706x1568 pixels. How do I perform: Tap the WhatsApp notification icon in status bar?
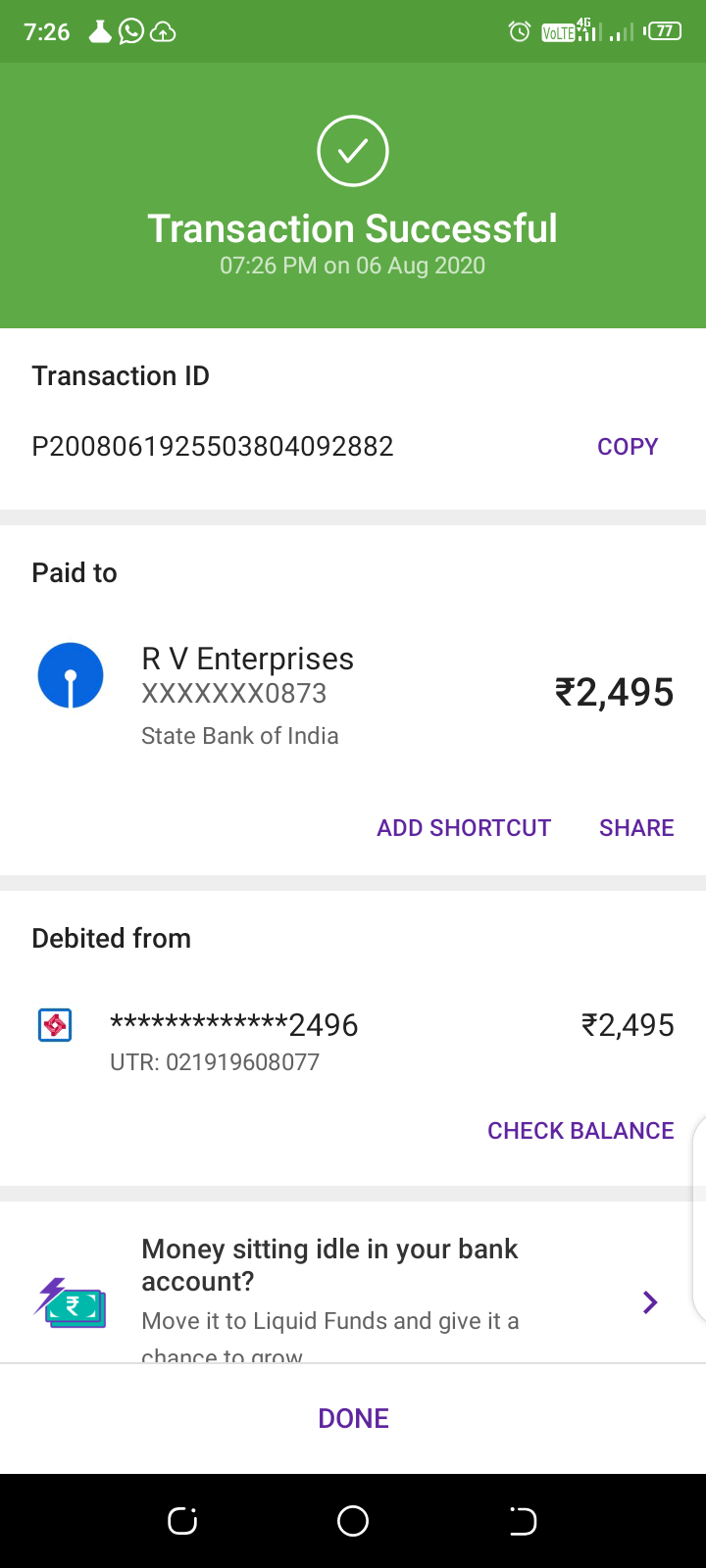point(130,32)
